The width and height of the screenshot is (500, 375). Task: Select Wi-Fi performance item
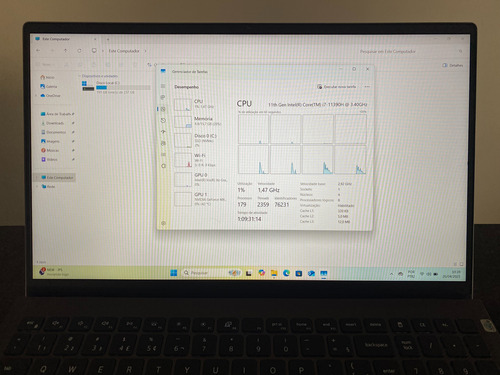pyautogui.click(x=200, y=160)
